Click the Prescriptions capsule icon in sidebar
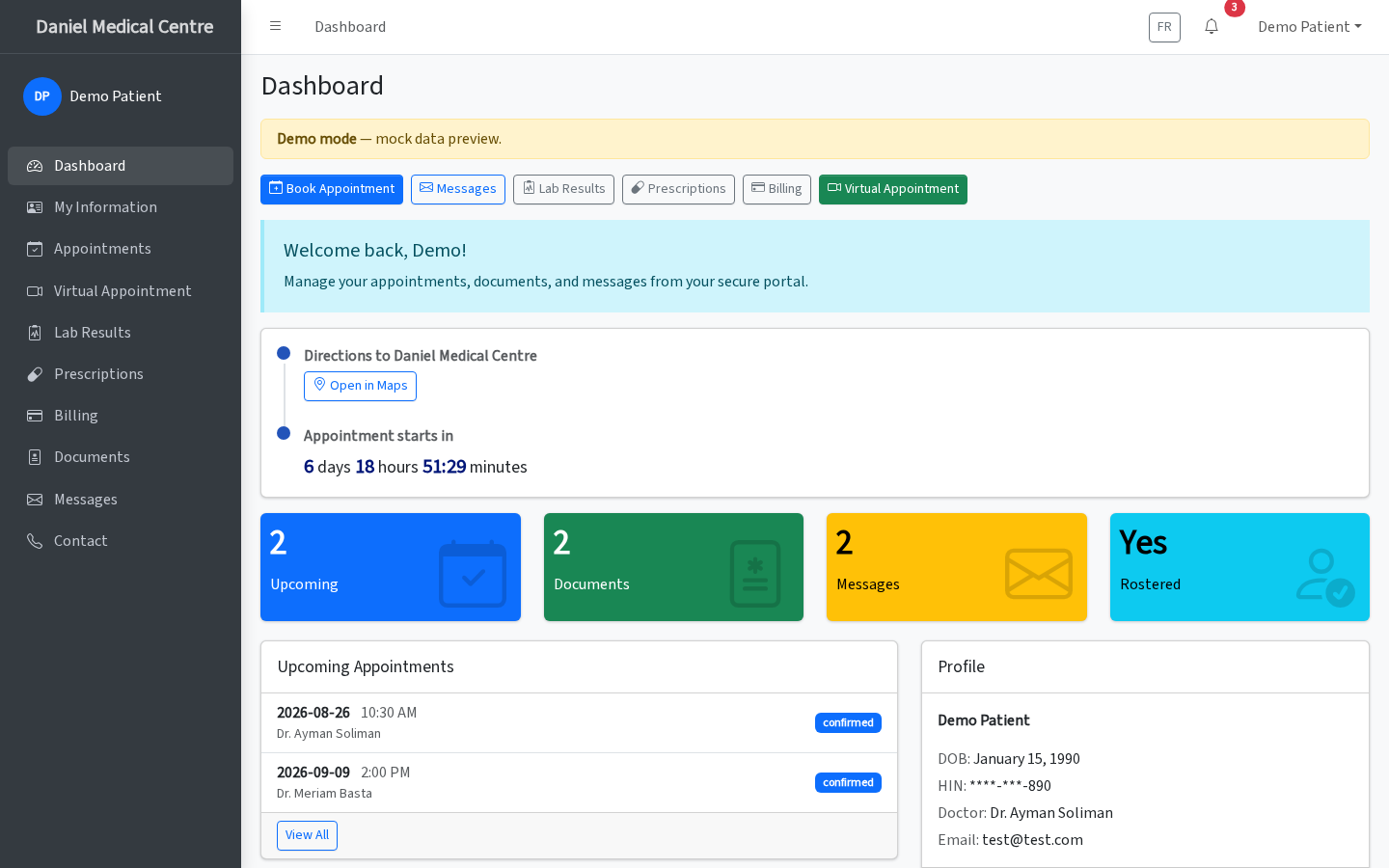 point(35,374)
